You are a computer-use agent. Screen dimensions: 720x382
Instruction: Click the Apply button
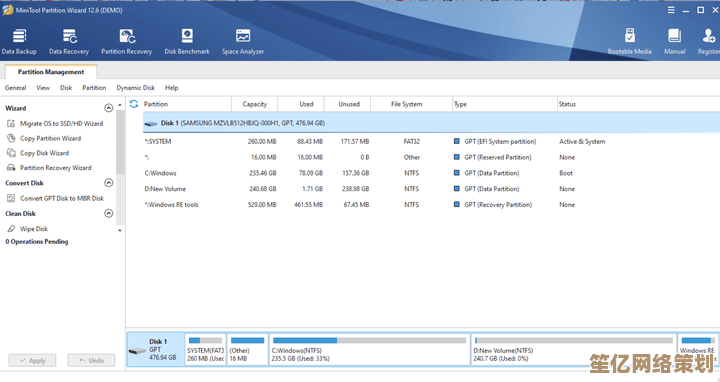point(33,360)
